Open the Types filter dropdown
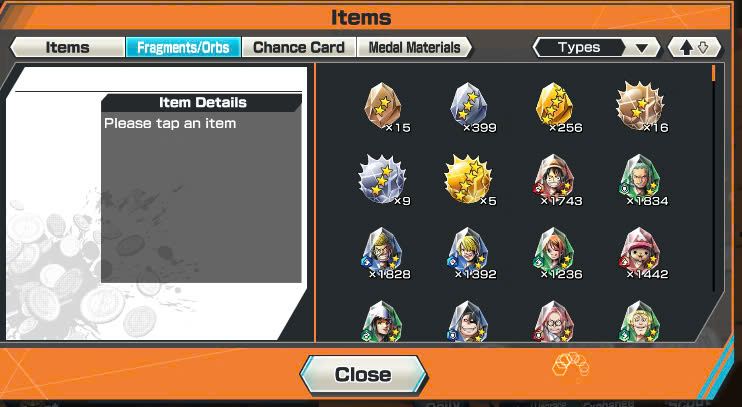Image resolution: width=742 pixels, height=407 pixels. click(596, 47)
